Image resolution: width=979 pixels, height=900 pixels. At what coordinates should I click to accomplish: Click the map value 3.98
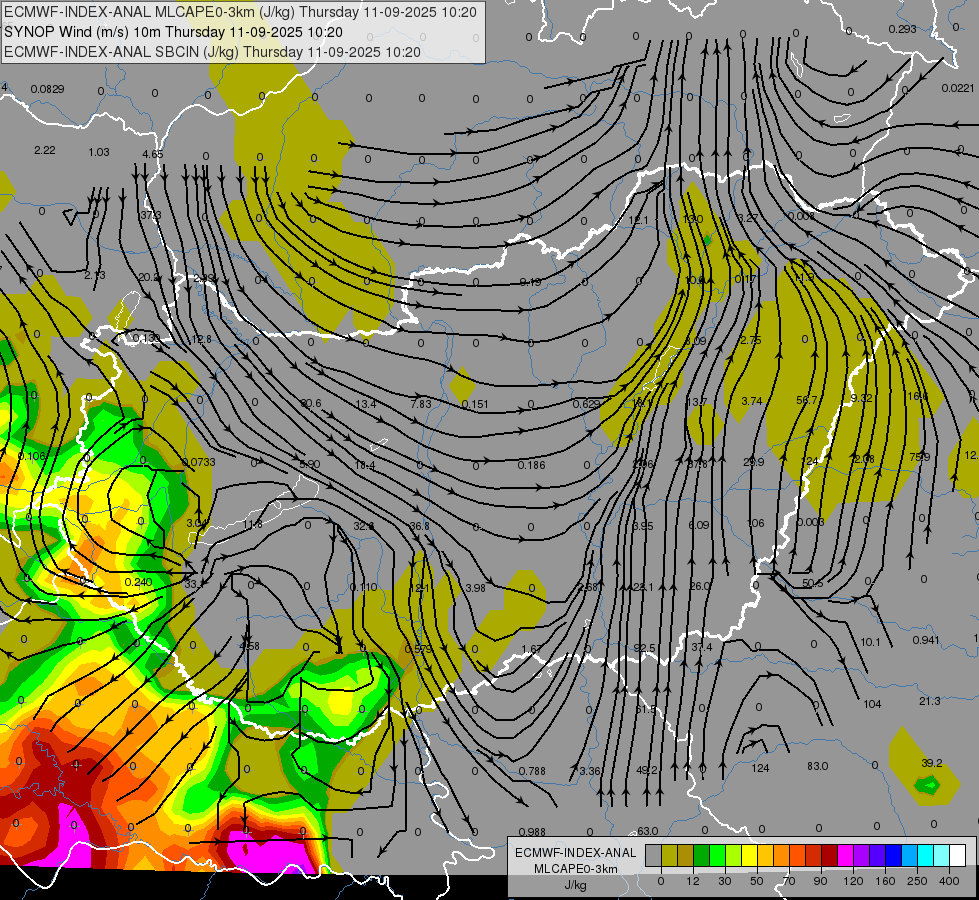[x=475, y=588]
